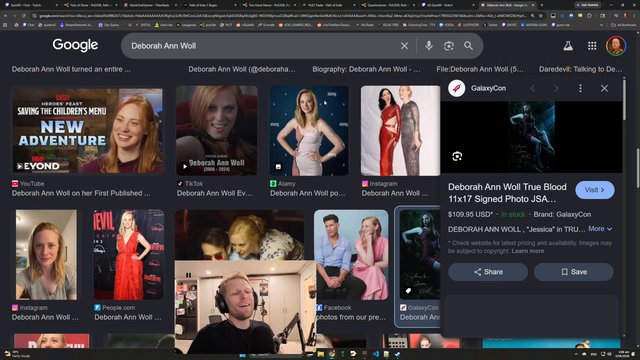This screenshot has width=640, height=360.
Task: Open the All Bookmarks folder
Action: pyautogui.click(x=624, y=25)
